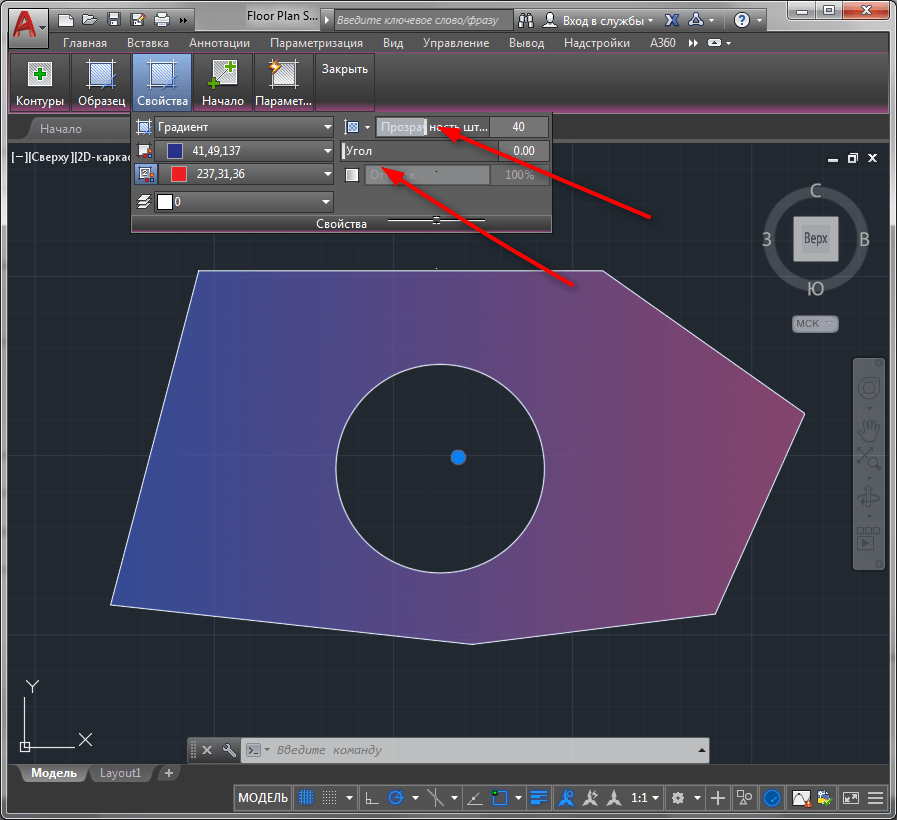Click the ShowMotion icon

coord(868,538)
